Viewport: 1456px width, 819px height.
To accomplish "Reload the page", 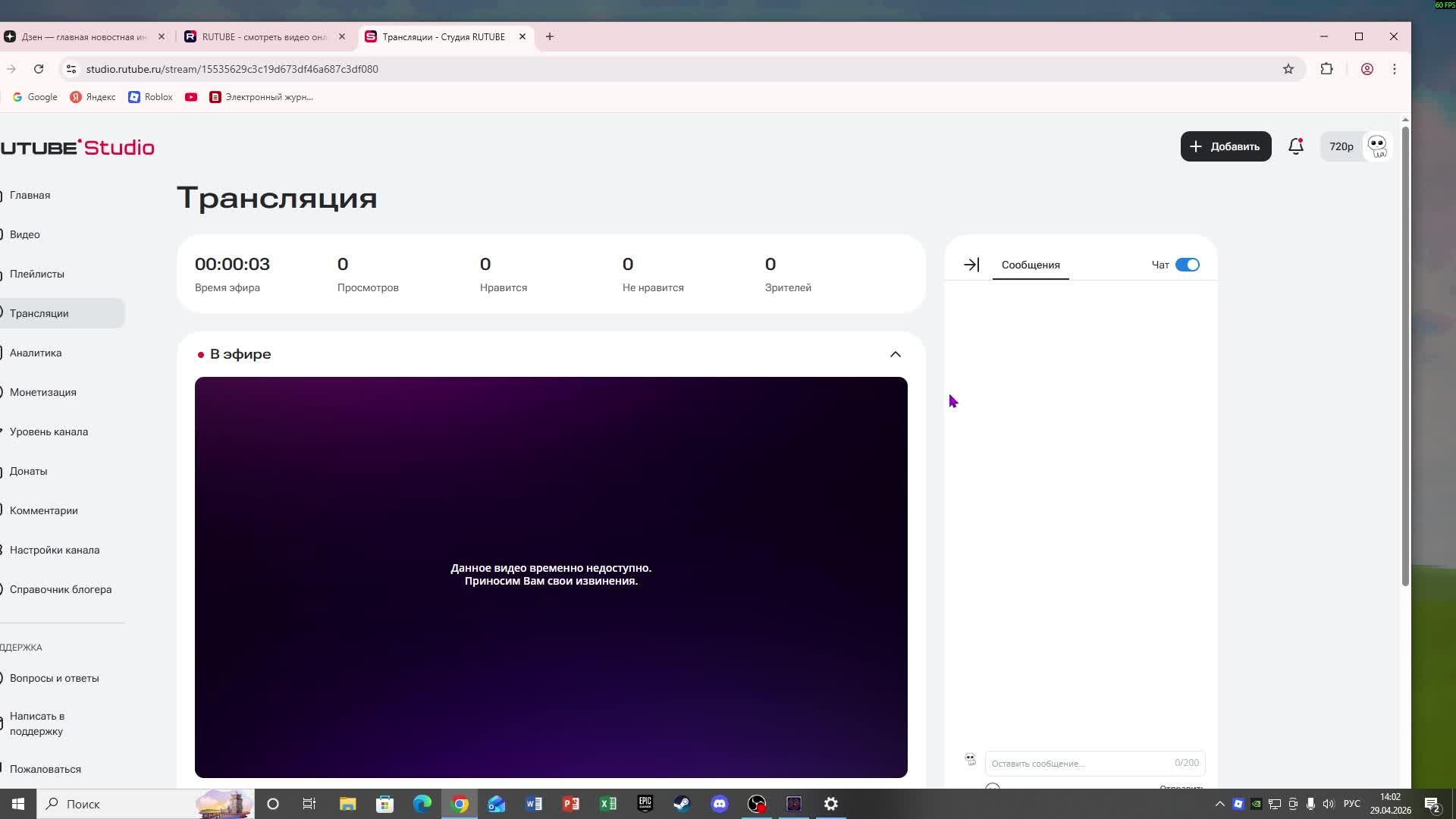I will 39,69.
